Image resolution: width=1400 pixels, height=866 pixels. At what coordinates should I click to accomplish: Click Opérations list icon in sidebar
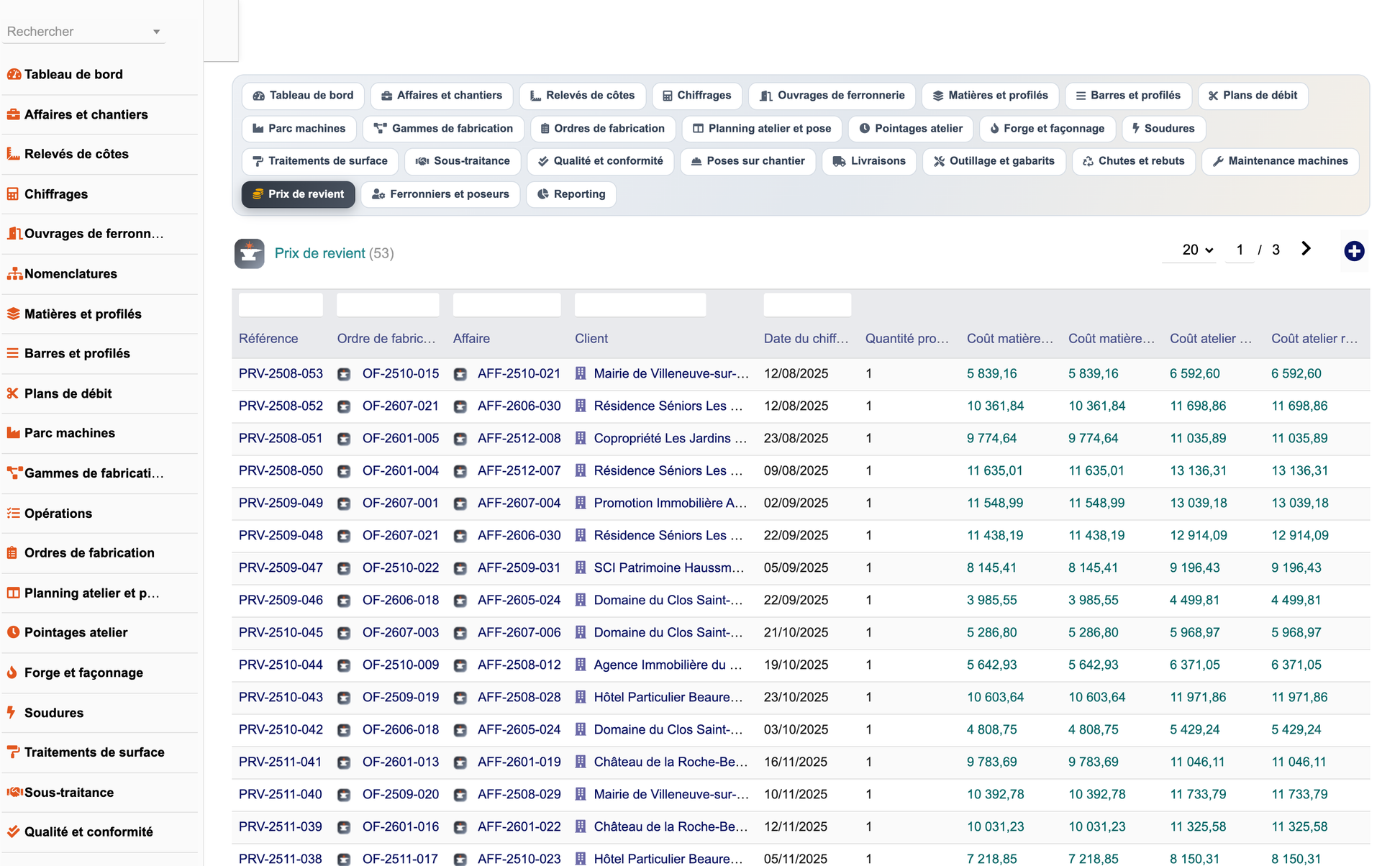pos(13,513)
